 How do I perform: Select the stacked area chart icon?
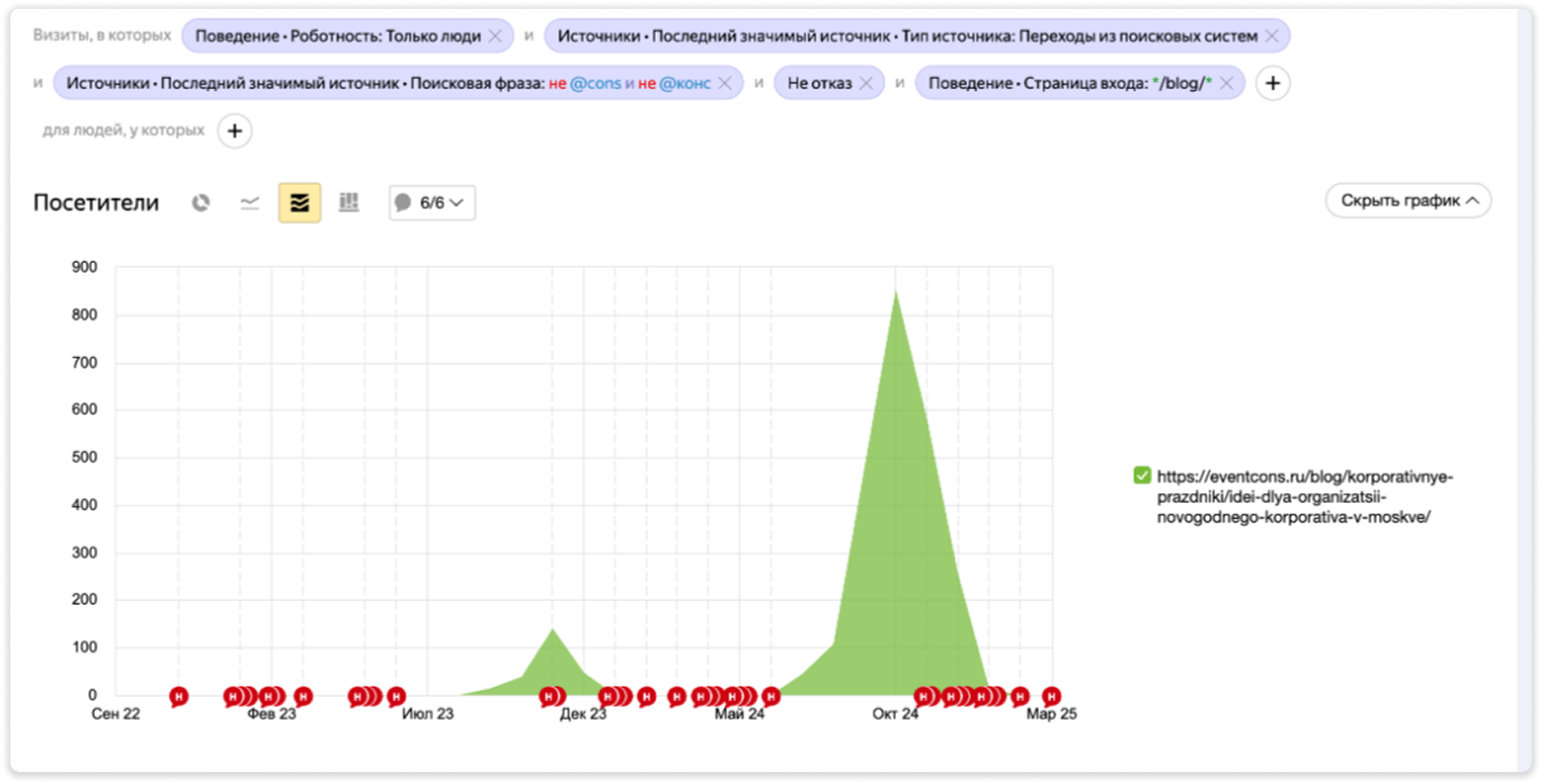click(x=299, y=203)
